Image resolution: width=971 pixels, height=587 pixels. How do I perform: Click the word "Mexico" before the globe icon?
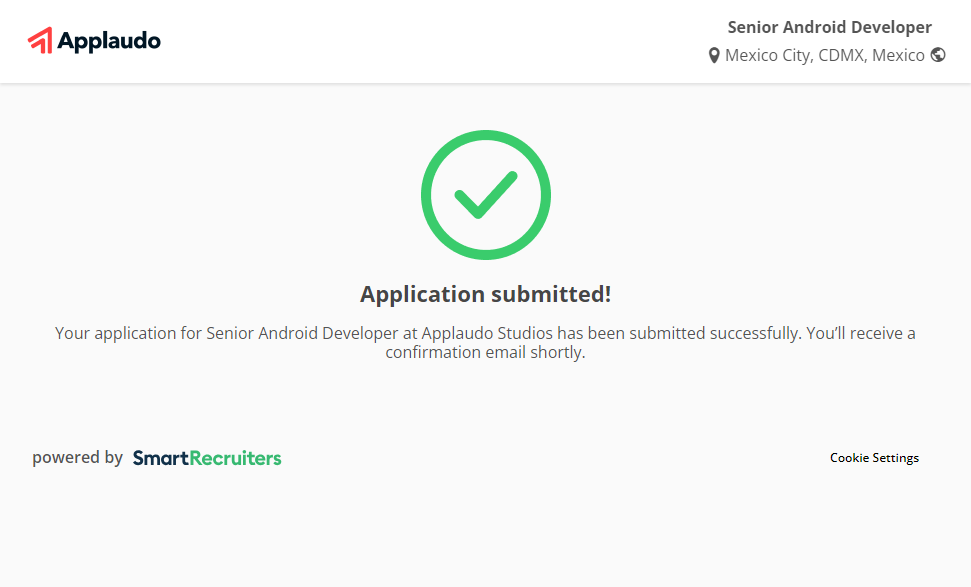click(x=898, y=56)
